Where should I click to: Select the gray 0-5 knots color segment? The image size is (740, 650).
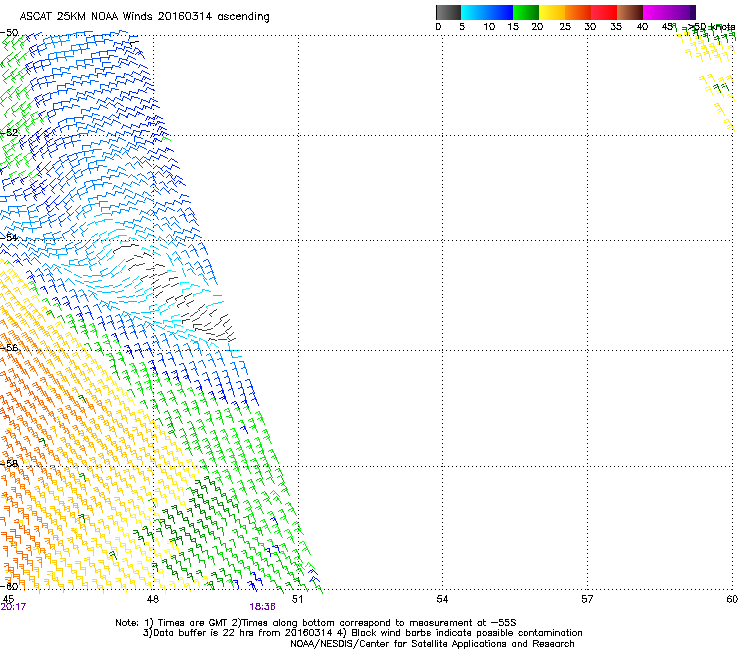[448, 12]
